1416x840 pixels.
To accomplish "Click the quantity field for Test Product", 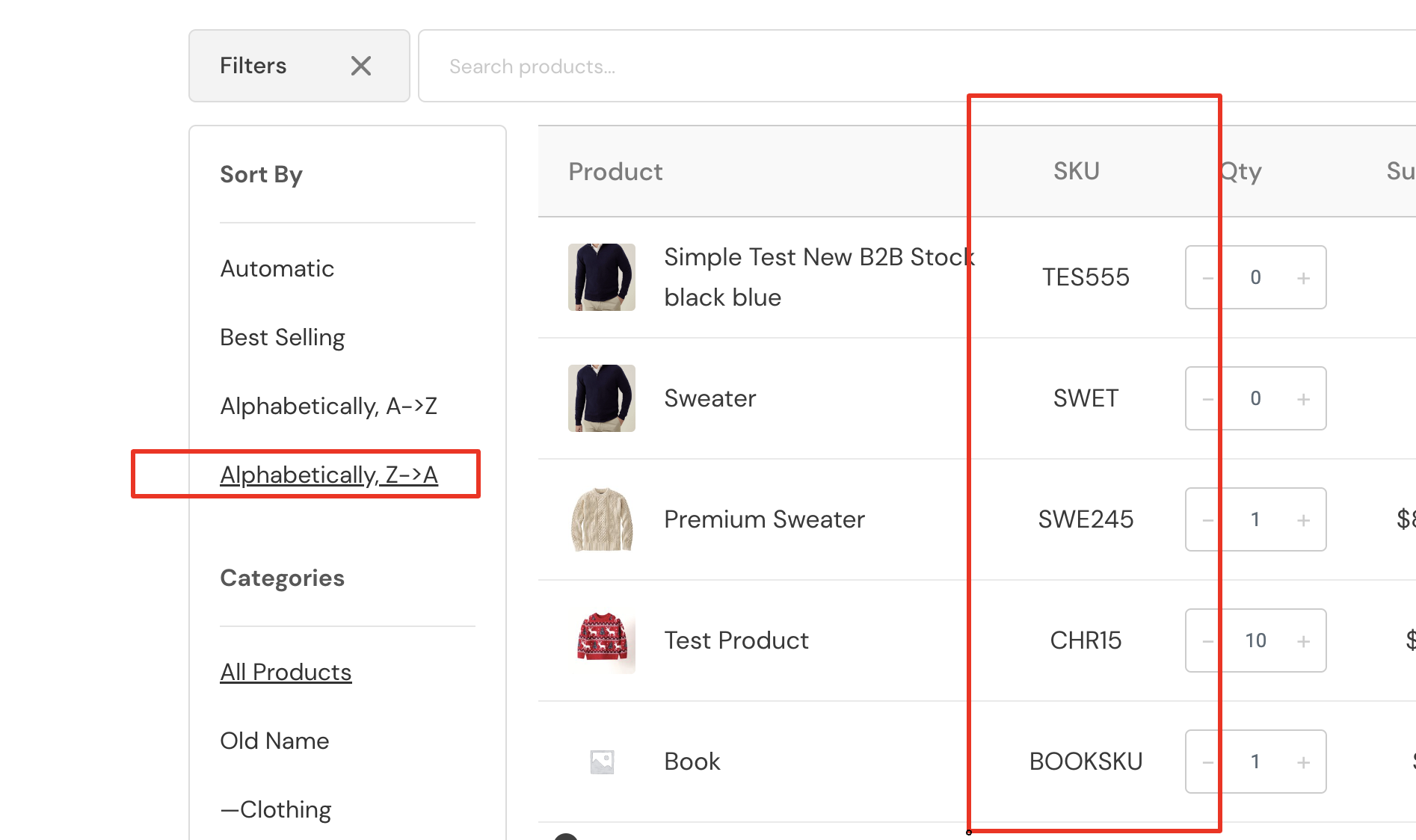I will point(1256,640).
